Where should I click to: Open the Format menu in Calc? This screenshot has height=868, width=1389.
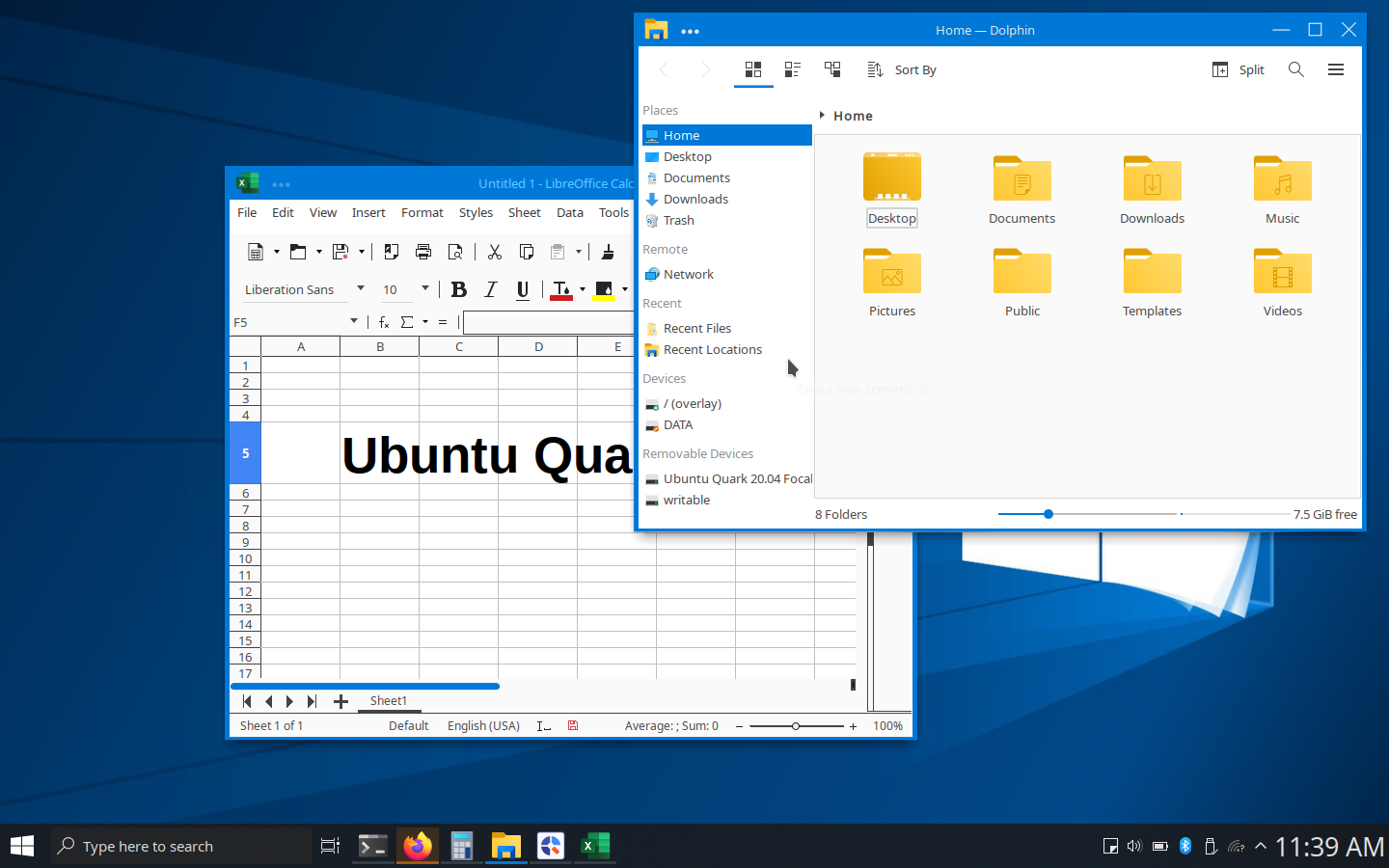pyautogui.click(x=422, y=212)
